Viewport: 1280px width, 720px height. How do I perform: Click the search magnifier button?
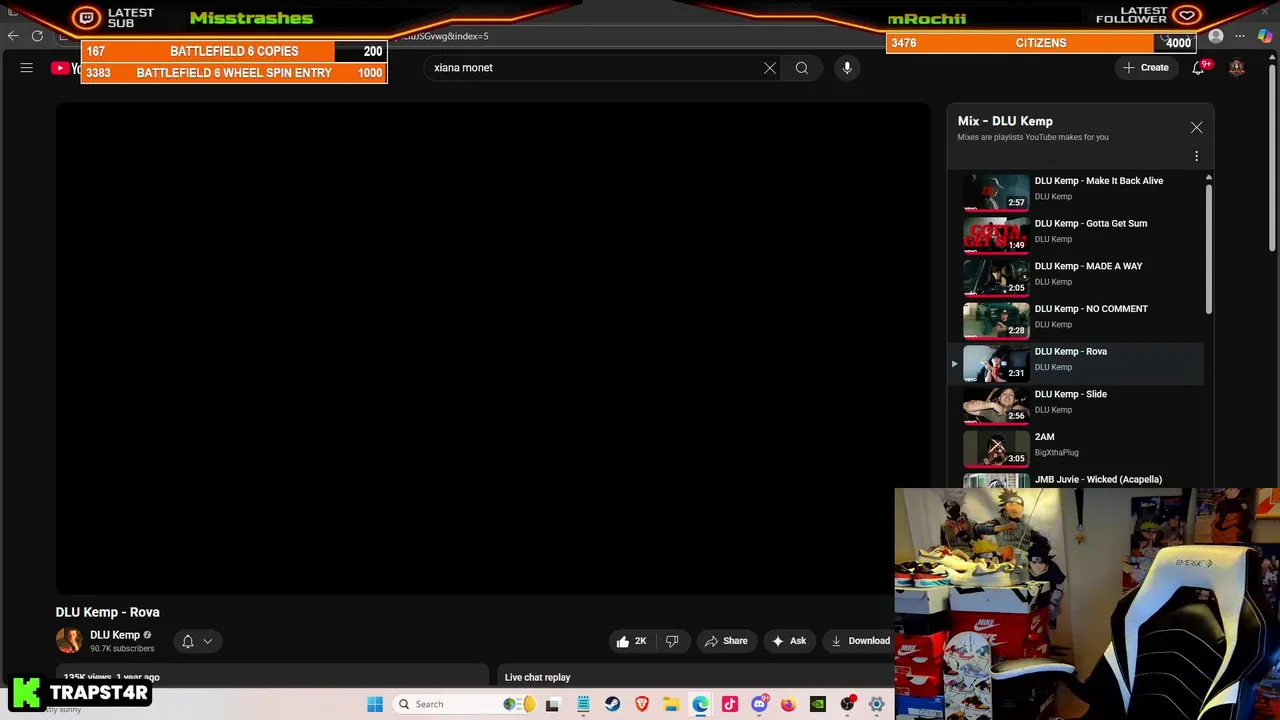click(802, 68)
